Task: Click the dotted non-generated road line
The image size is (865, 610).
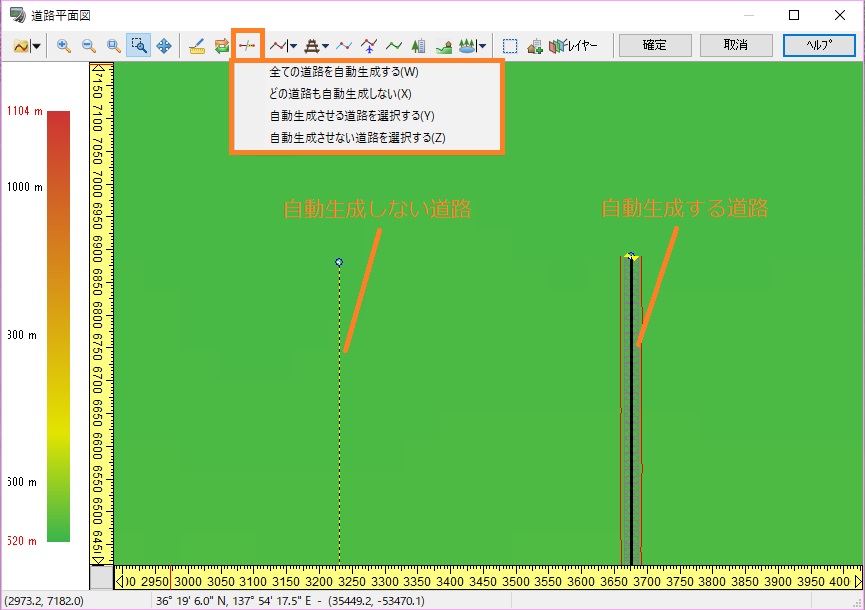Action: (339, 414)
